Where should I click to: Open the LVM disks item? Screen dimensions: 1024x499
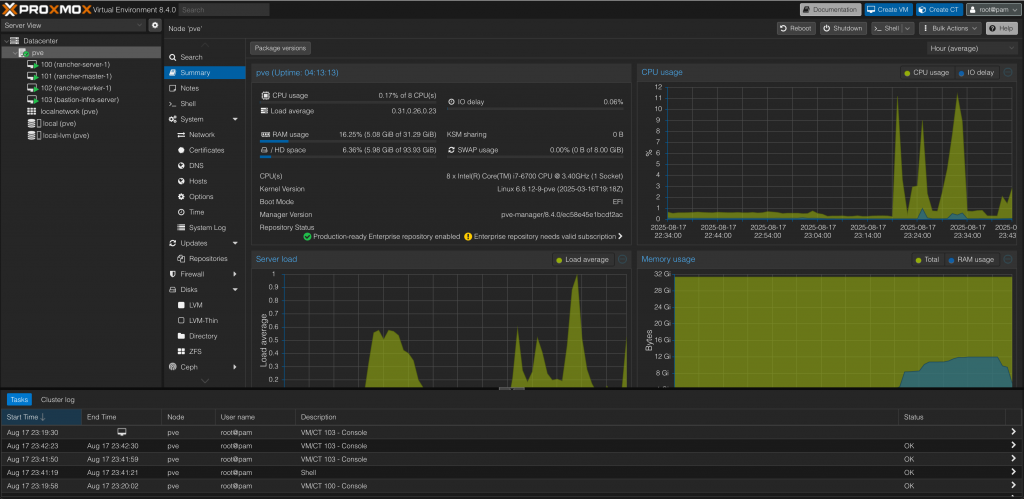204,305
